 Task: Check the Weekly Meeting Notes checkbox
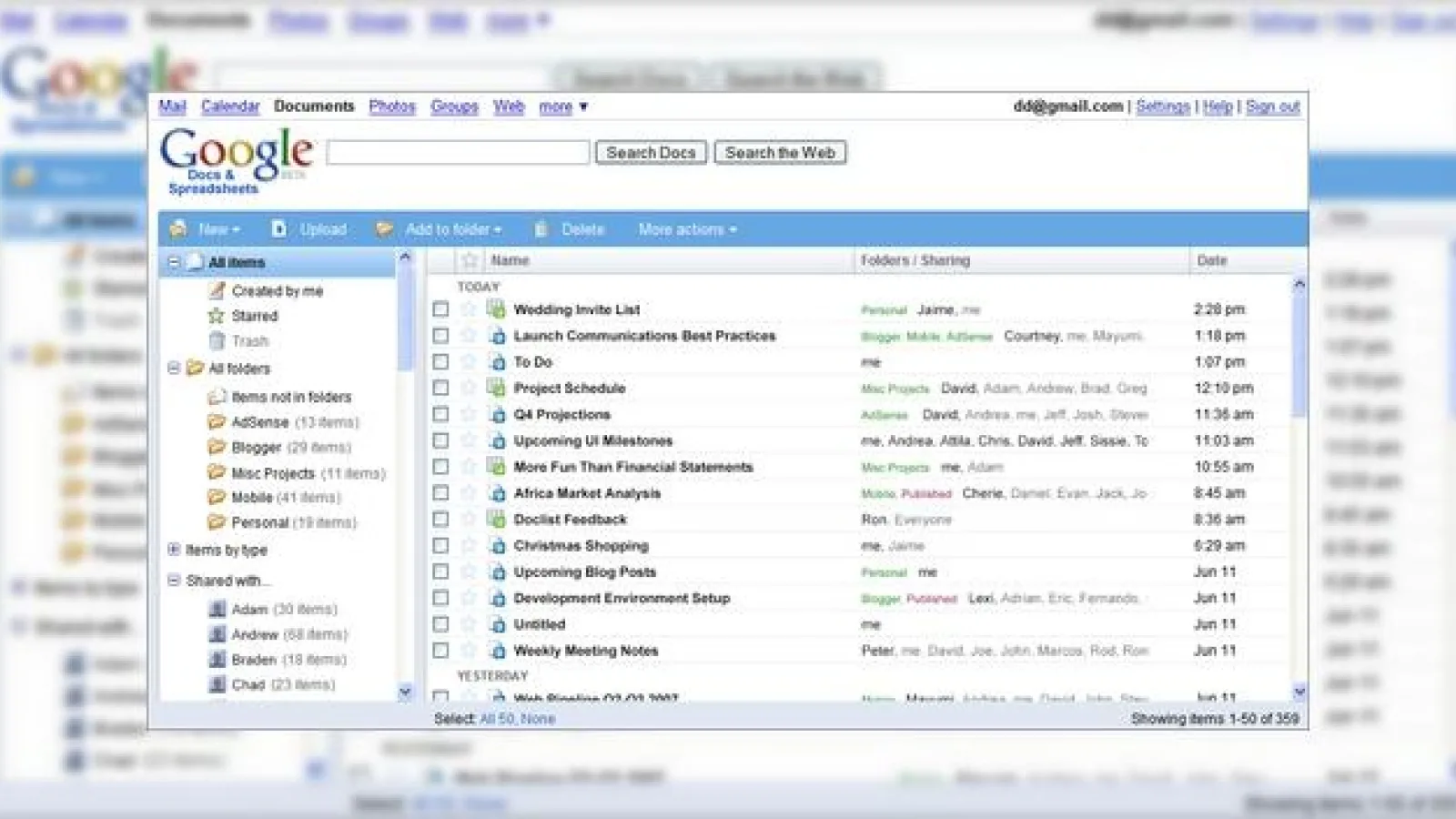tap(441, 651)
